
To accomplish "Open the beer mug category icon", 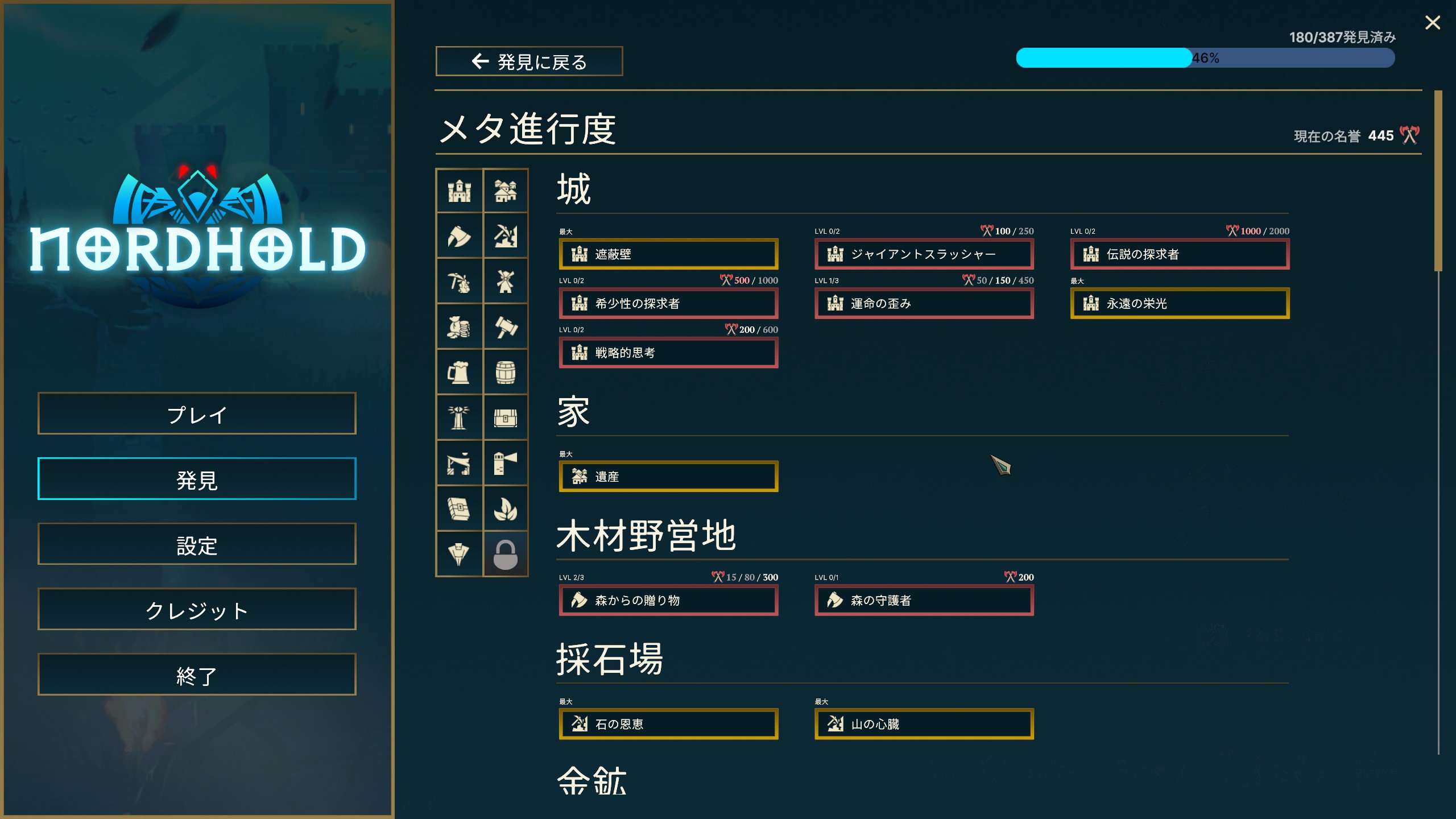I will [x=459, y=373].
